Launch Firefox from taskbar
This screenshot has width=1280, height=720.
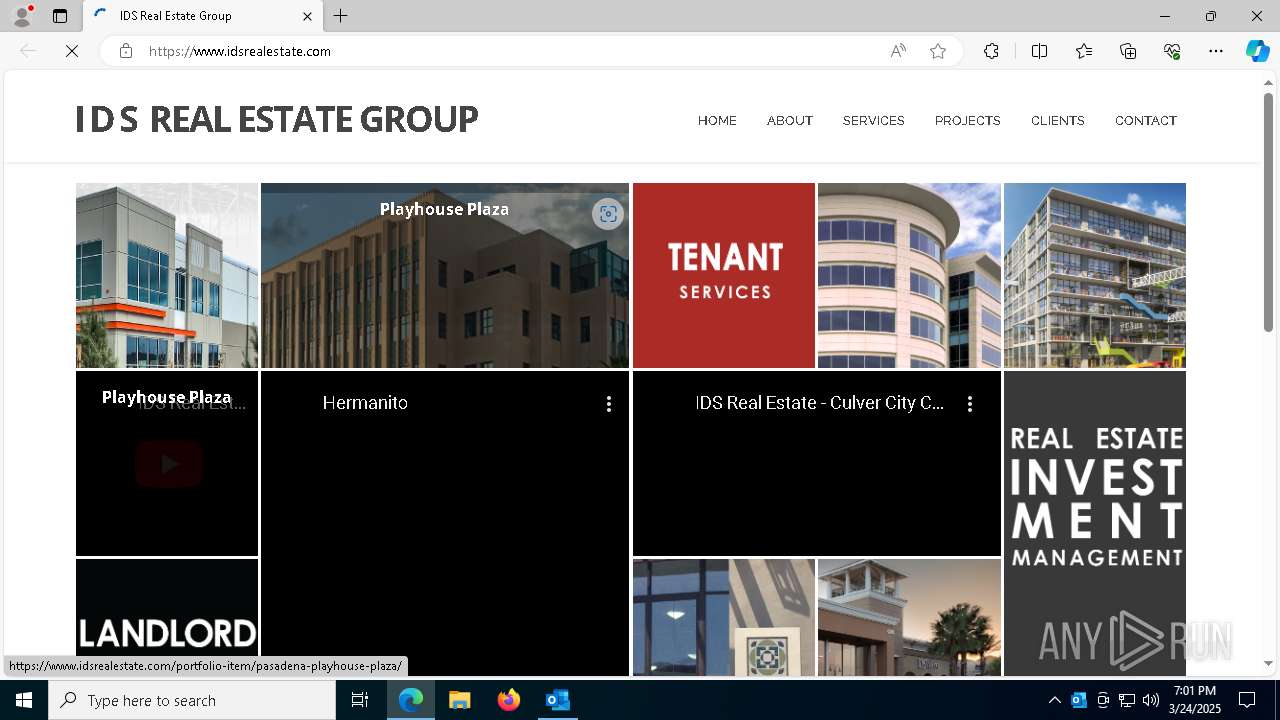coord(509,700)
